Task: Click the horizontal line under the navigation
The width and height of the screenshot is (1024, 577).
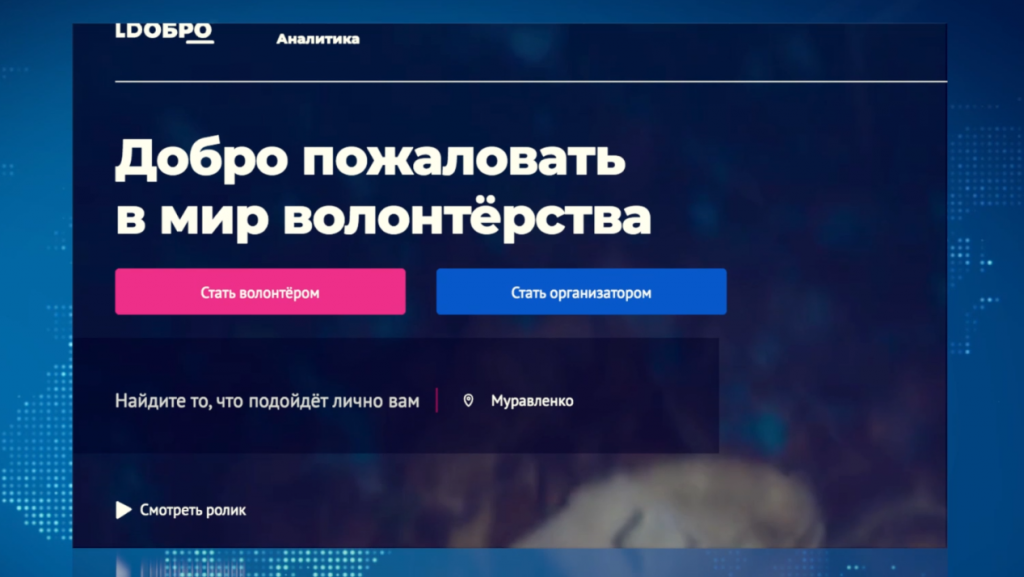Action: coord(531,82)
